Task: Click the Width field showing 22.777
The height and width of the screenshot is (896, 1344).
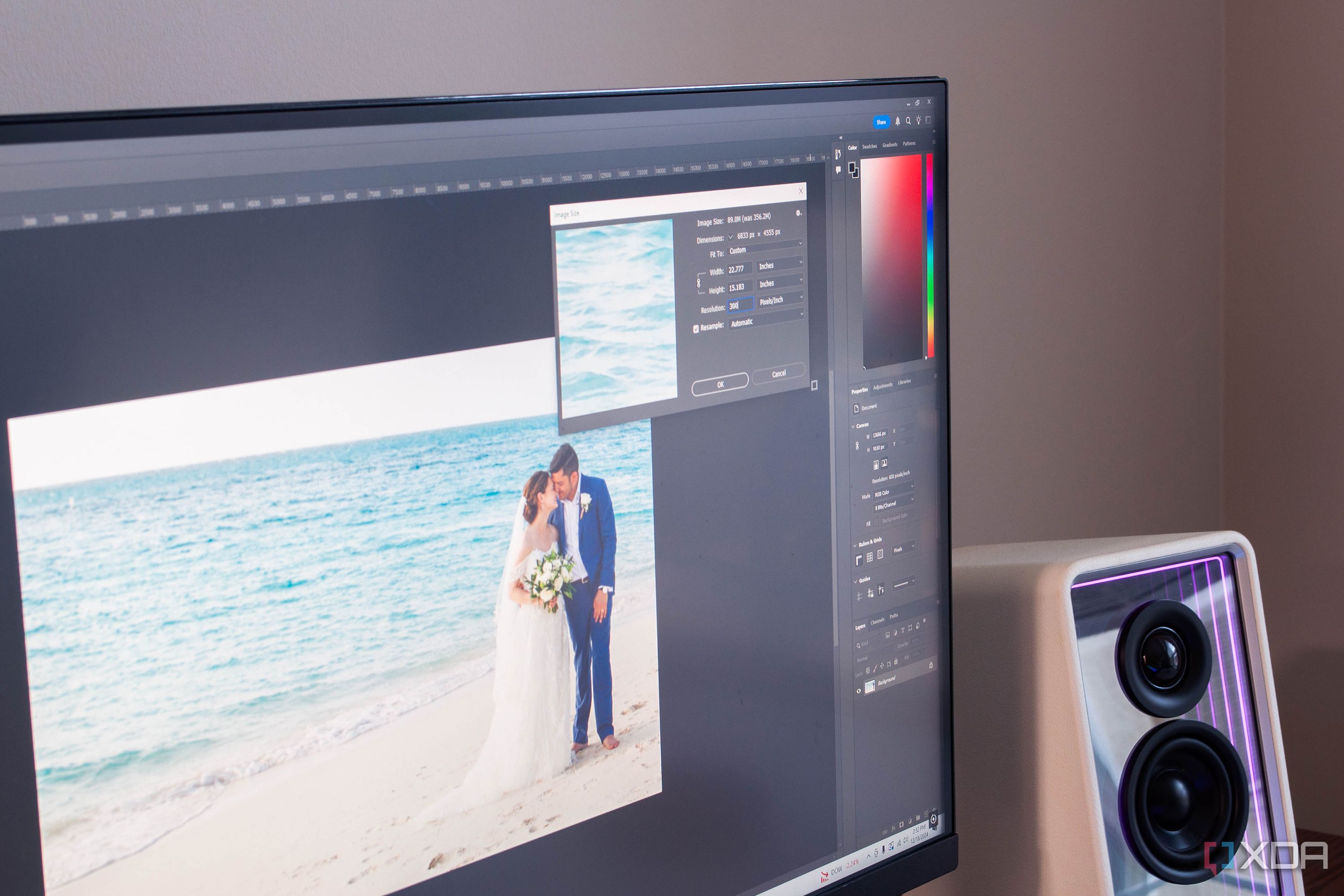Action: pyautogui.click(x=740, y=268)
